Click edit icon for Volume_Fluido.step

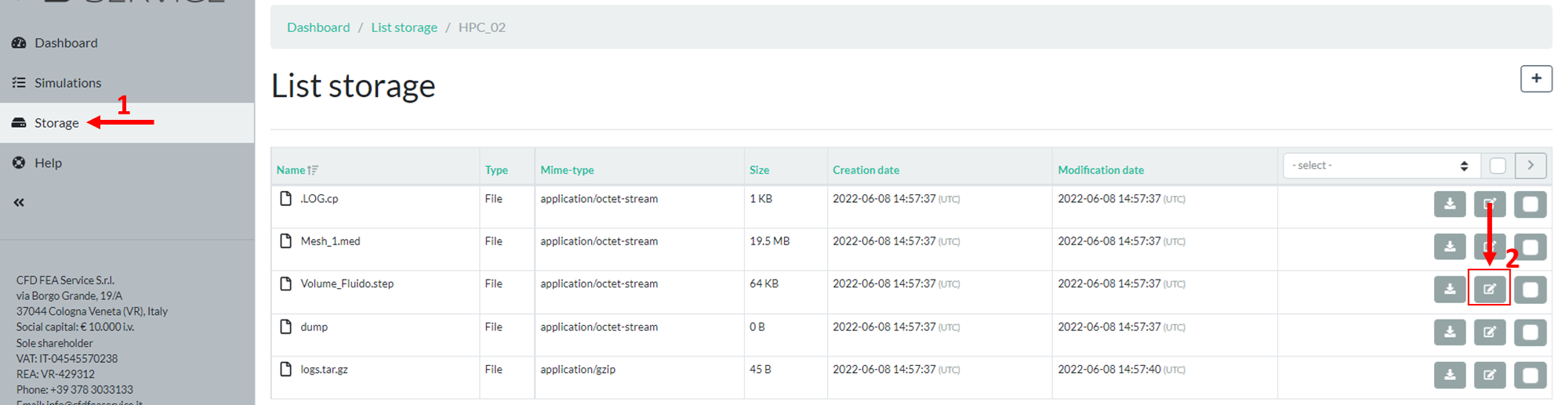point(1489,290)
